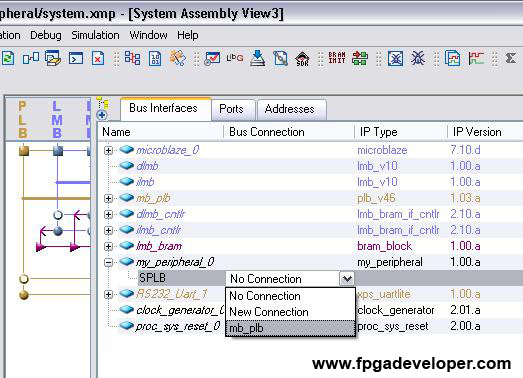This screenshot has height=378, width=523.
Task: Expand the ilmb_cntlr tree node
Action: coord(108,231)
